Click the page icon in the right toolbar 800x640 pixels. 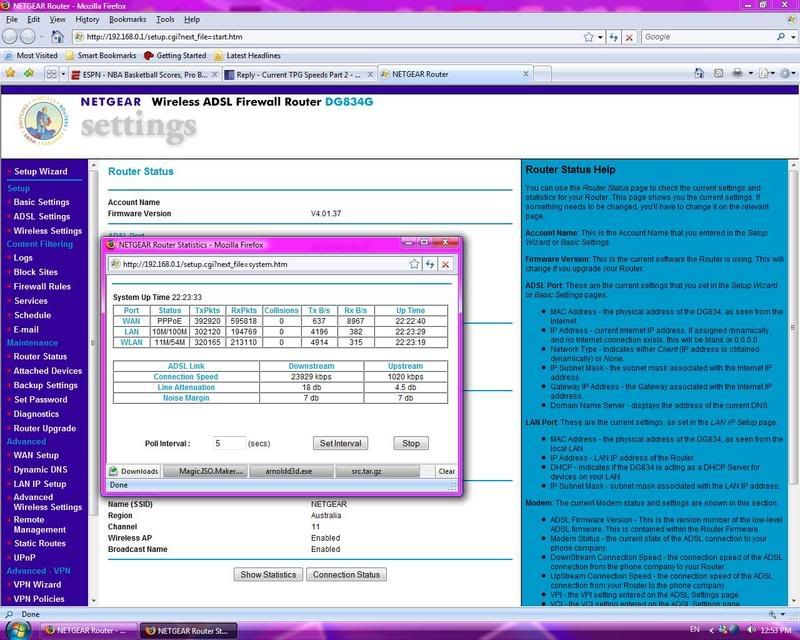(x=764, y=73)
